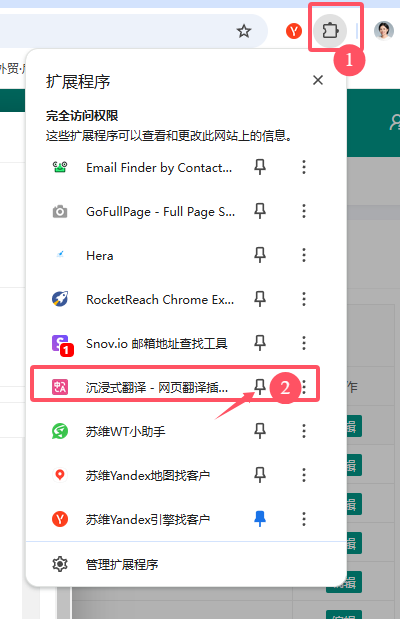Unpin 苏维Yandex引擎找客户 from toolbar

coord(259,519)
